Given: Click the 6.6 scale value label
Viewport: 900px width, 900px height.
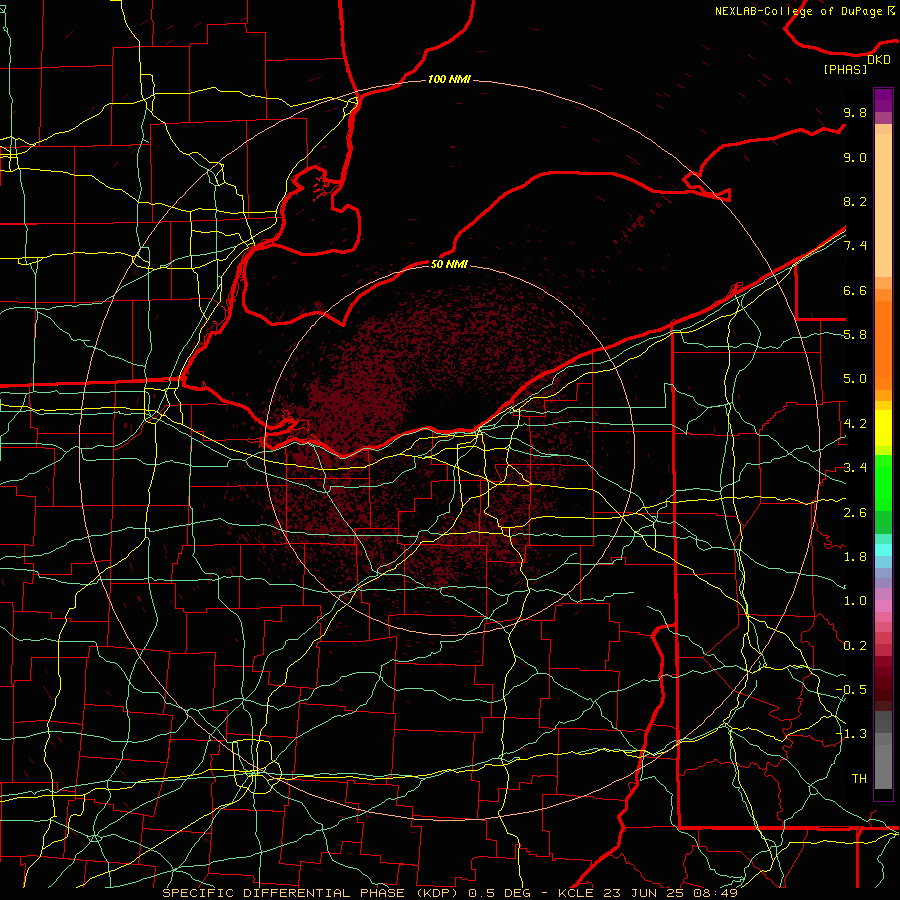Looking at the screenshot, I should [855, 290].
